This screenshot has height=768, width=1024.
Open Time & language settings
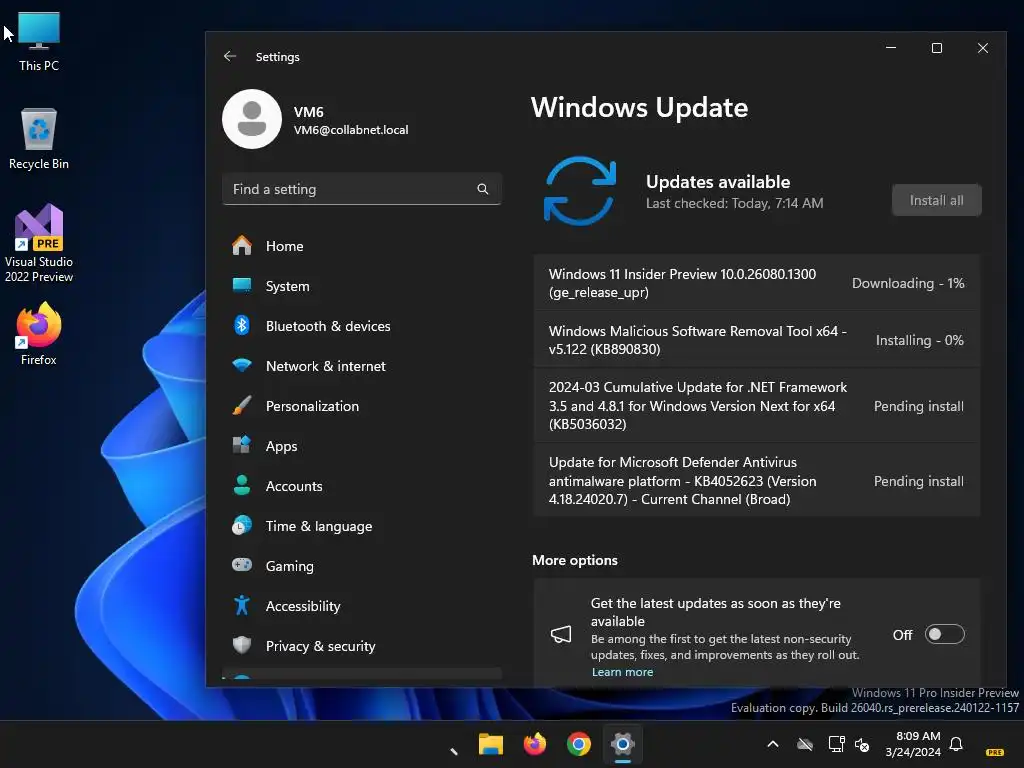(361, 525)
